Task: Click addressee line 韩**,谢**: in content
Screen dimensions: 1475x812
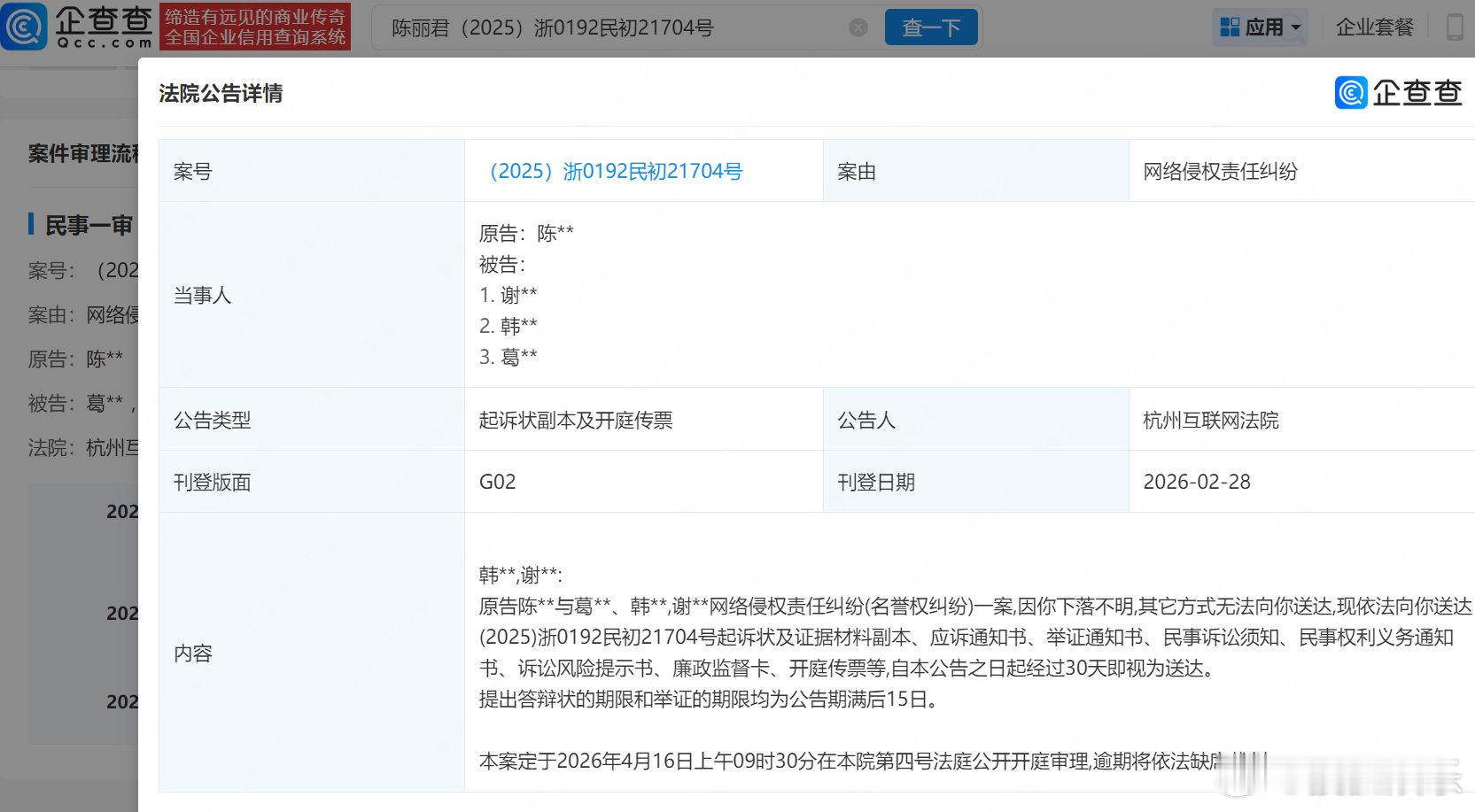Action: 520,575
